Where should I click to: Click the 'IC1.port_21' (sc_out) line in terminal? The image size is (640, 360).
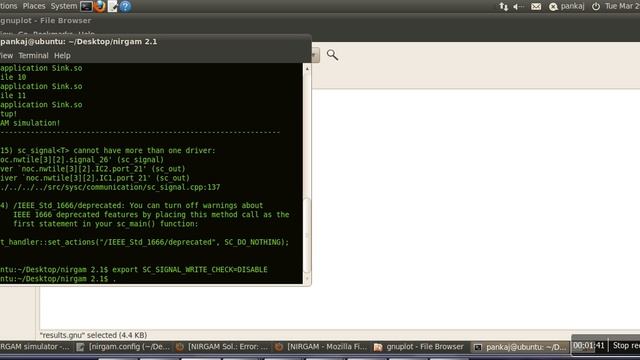(95, 178)
